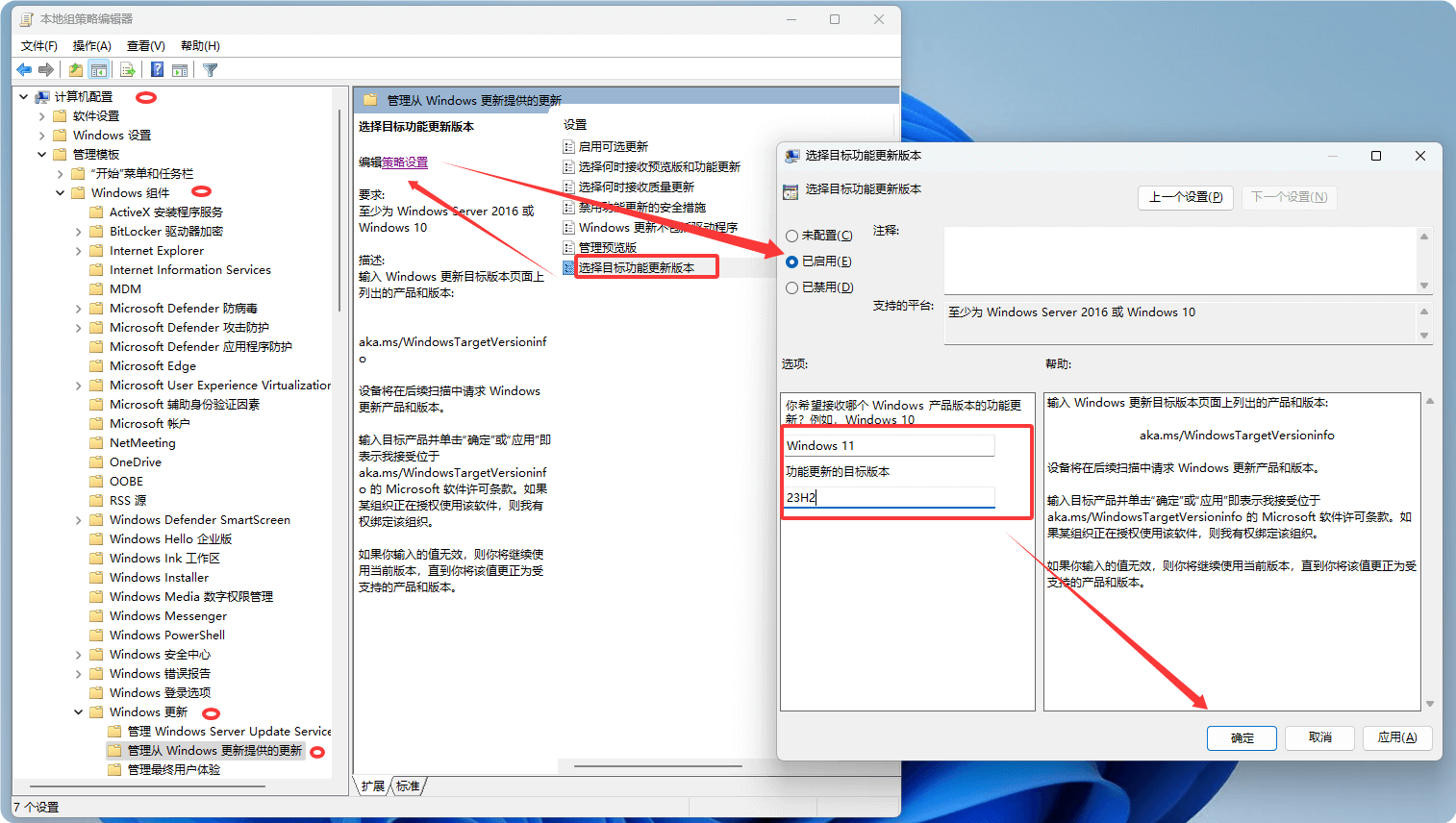Viewport: 1456px width, 823px height.
Task: Click the Filter funnel toolbar icon
Action: pyautogui.click(x=211, y=69)
